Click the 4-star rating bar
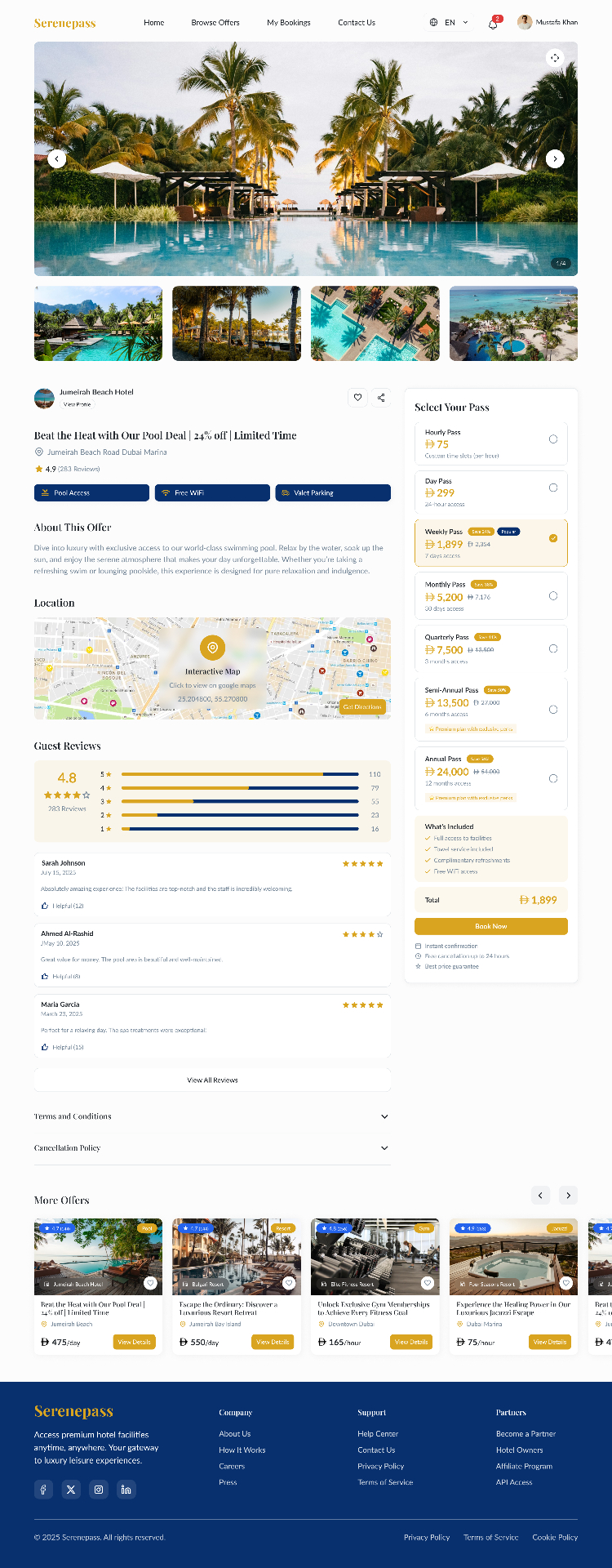This screenshot has width=612, height=1568. pos(240,788)
